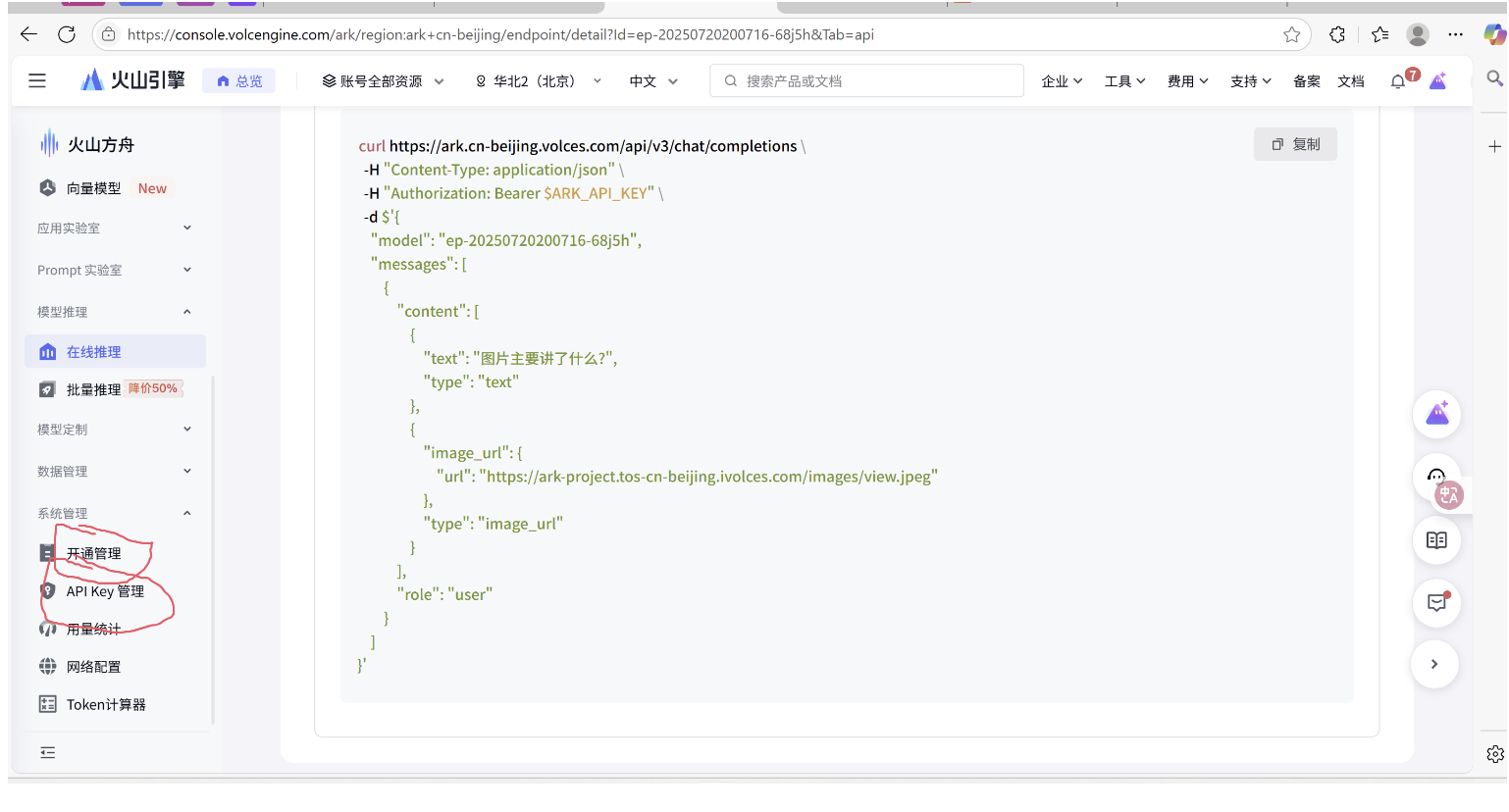Image resolution: width=1509 pixels, height=812 pixels.
Task: Open the 账号全部资源 dropdown
Action: point(383,81)
